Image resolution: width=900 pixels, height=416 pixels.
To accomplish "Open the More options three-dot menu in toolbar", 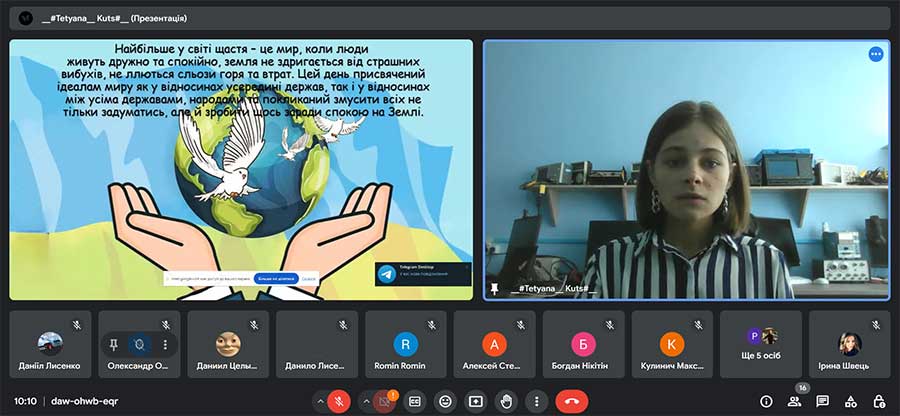I will 536,401.
